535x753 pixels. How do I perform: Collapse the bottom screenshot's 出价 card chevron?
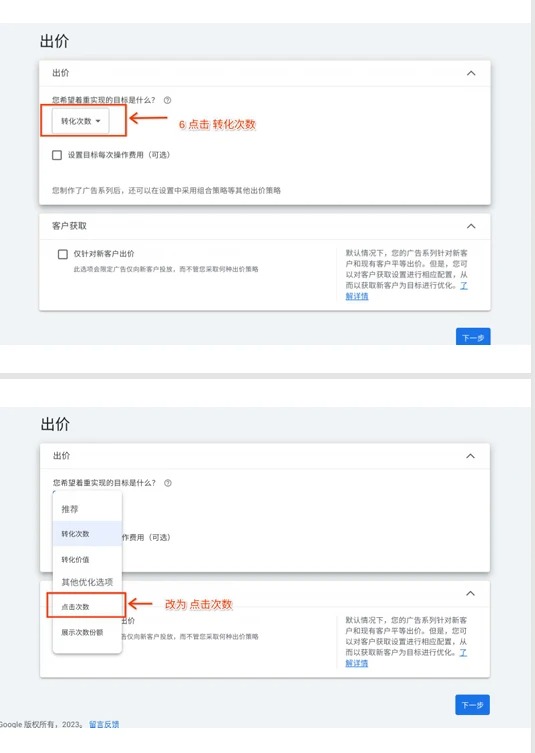[471, 456]
